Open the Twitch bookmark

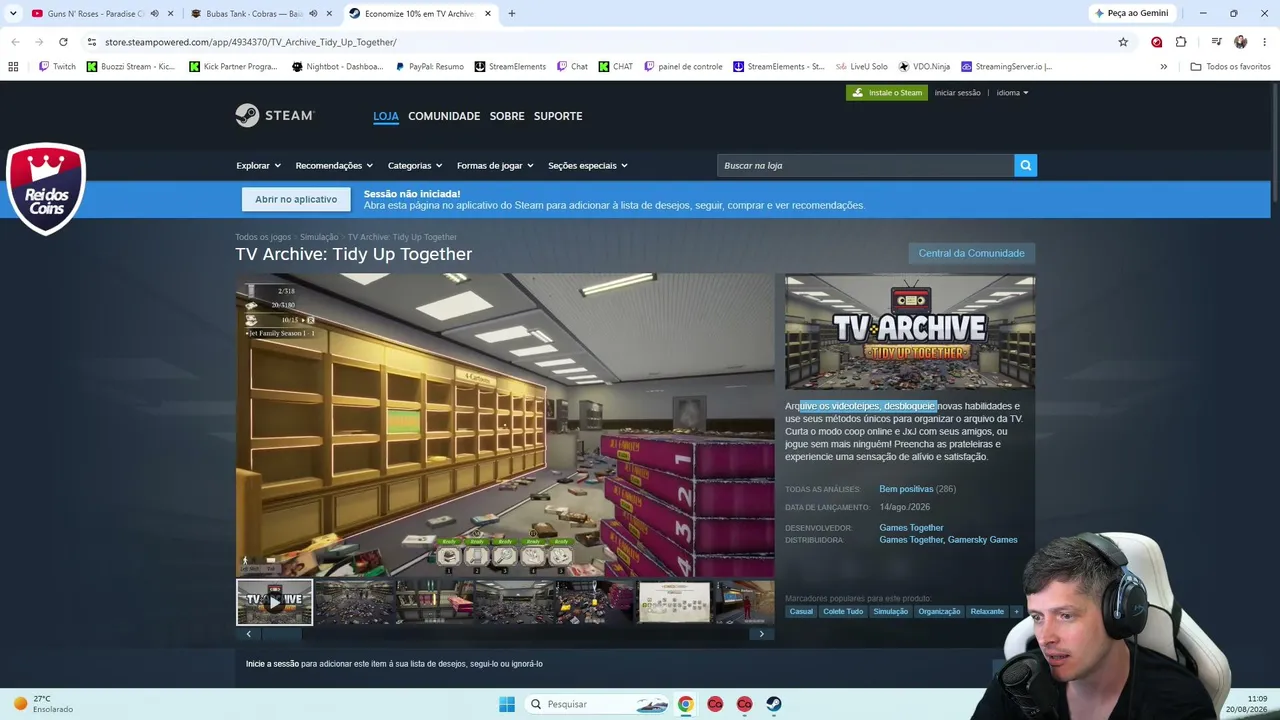tap(57, 67)
